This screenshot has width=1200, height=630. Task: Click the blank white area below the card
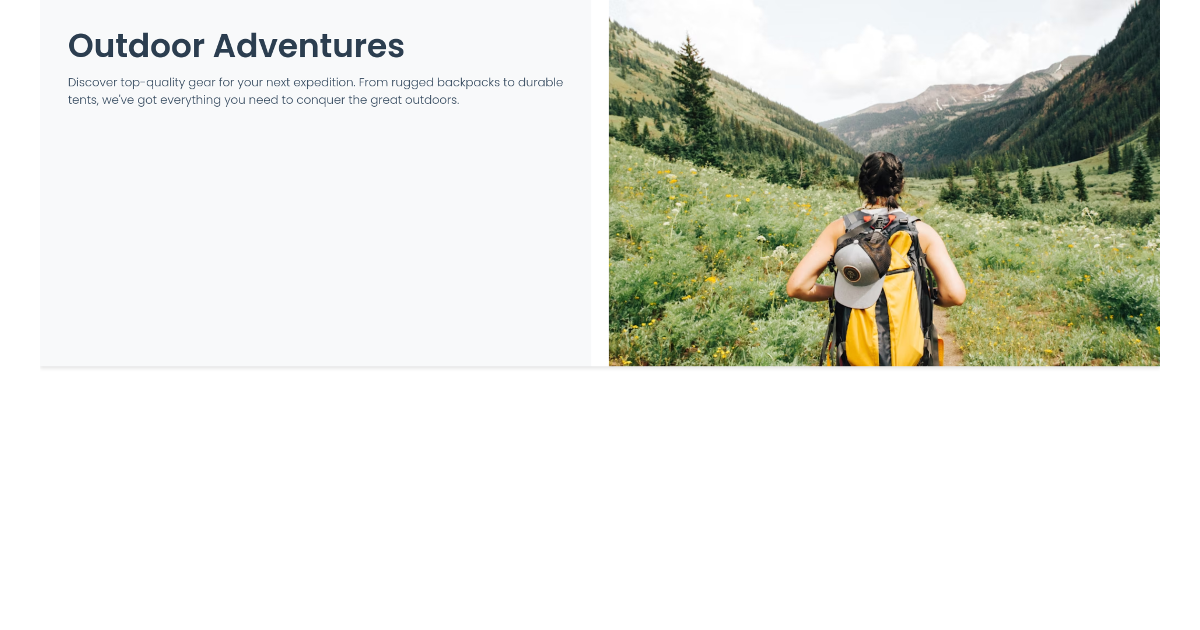600,500
